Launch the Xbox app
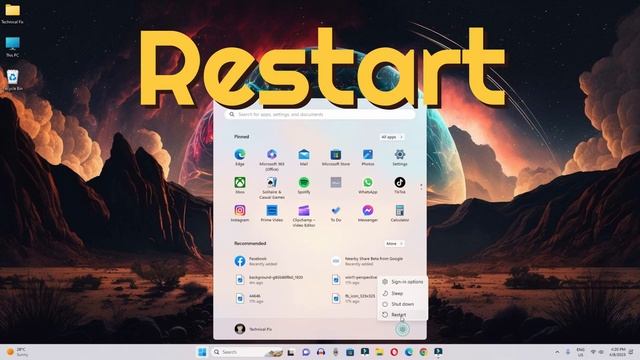 tap(240, 185)
